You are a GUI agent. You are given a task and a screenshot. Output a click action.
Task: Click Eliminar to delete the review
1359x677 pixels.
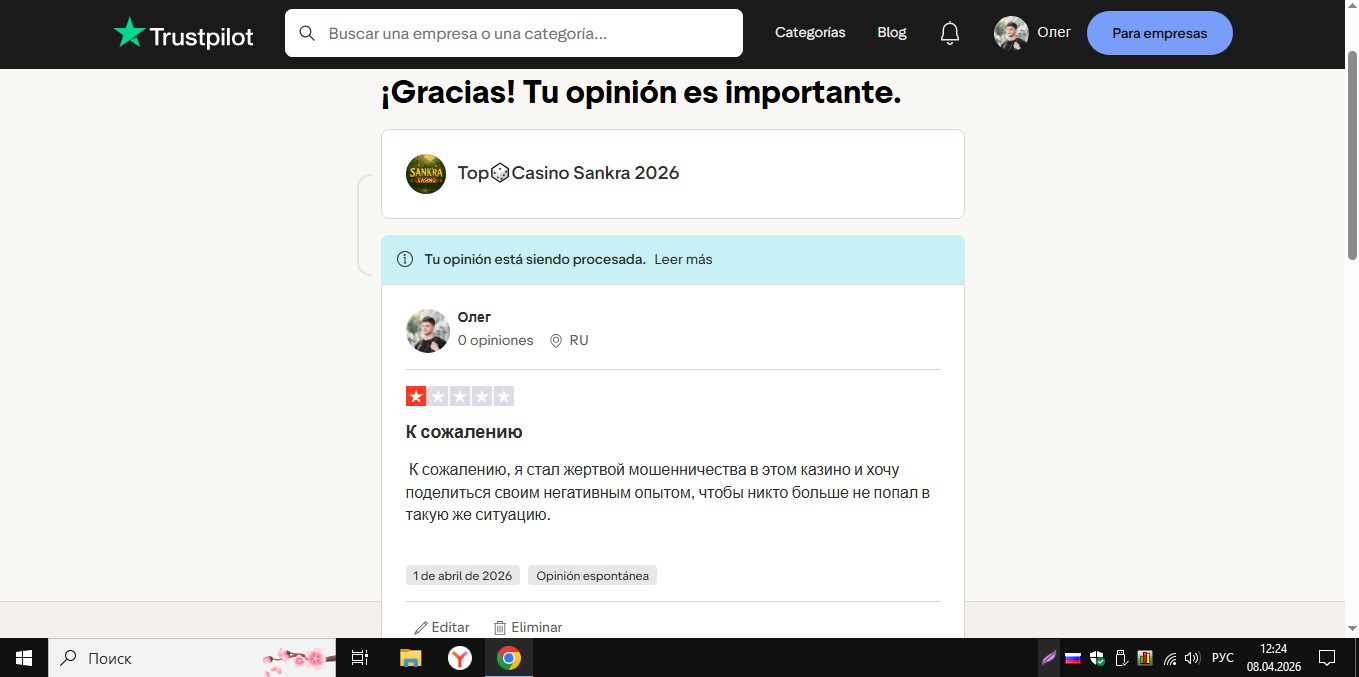(528, 627)
